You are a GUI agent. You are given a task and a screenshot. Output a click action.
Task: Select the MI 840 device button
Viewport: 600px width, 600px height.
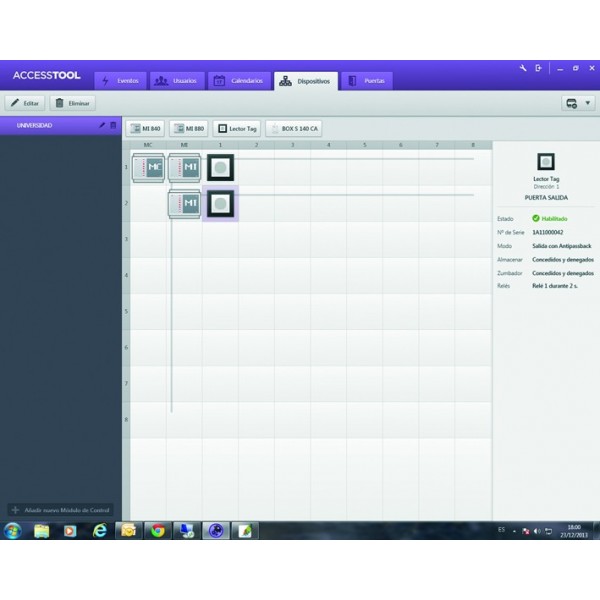145,129
